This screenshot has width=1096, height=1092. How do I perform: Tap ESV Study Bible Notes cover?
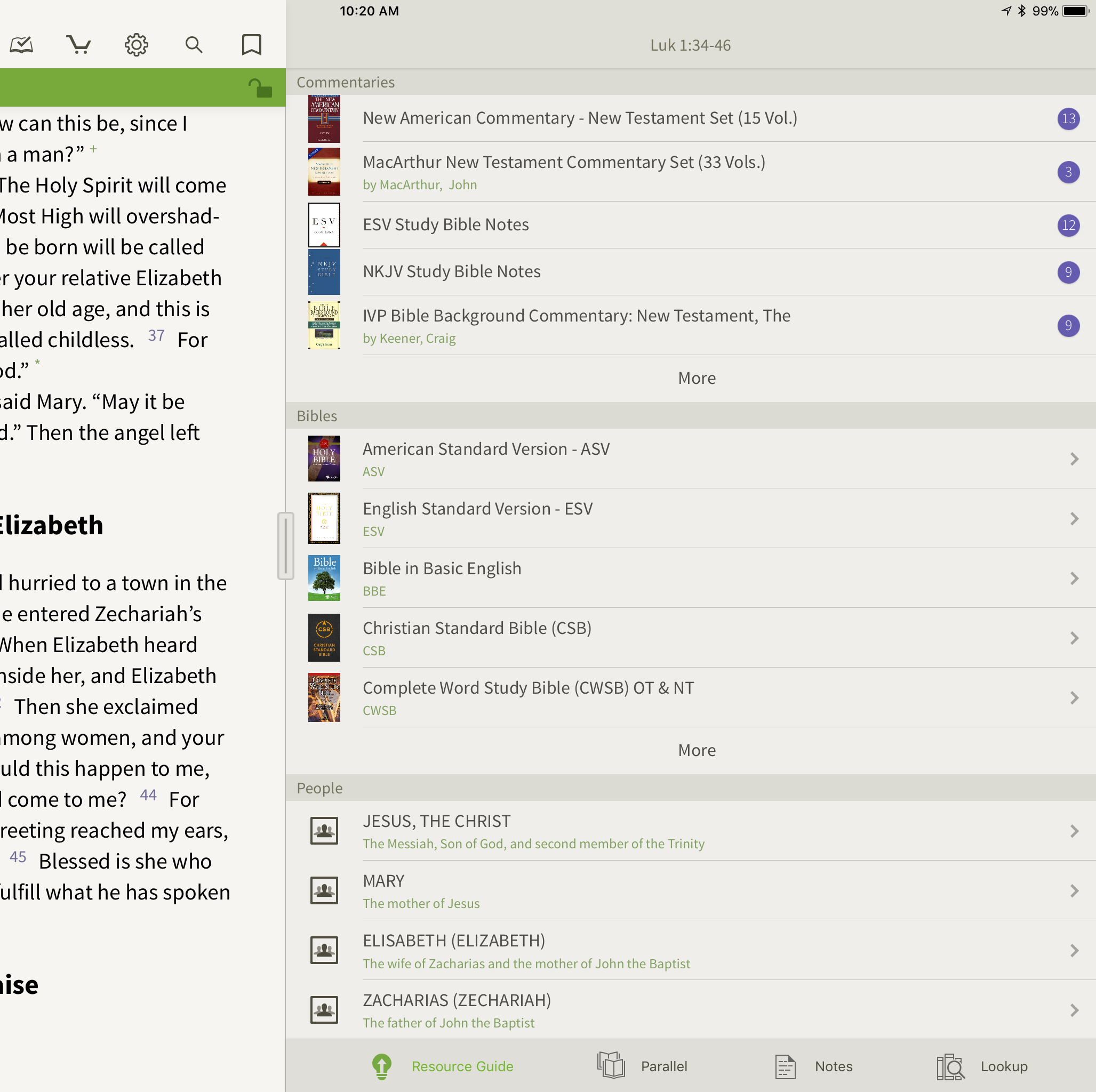(x=324, y=224)
